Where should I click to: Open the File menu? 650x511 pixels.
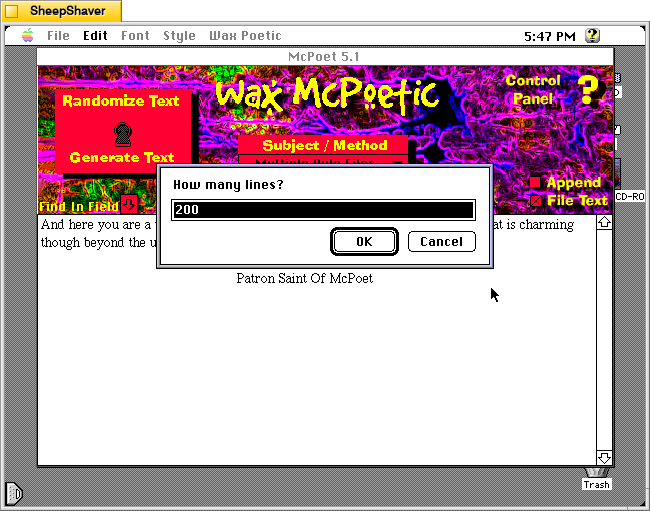(x=58, y=36)
